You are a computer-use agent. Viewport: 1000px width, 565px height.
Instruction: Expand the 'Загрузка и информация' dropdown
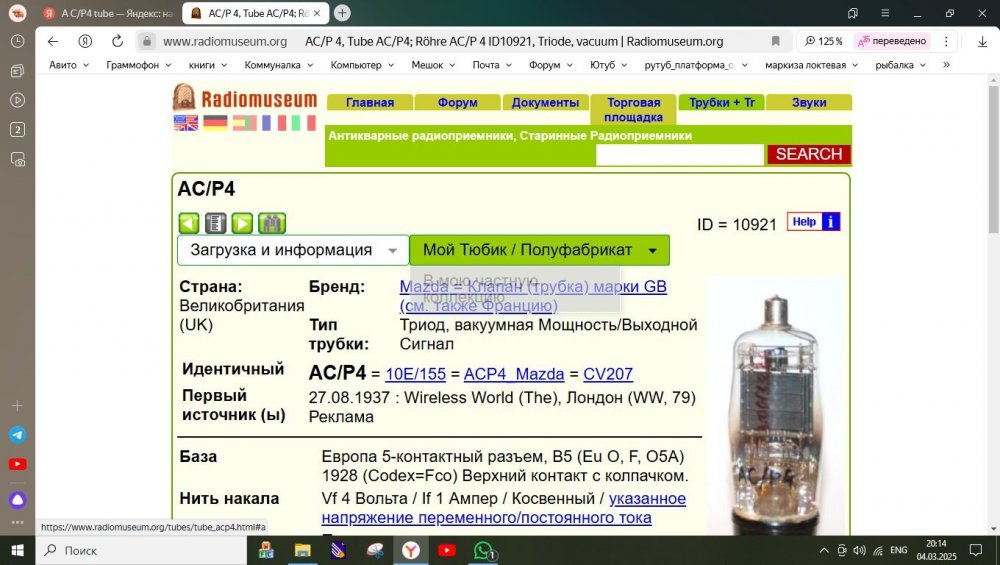(293, 250)
